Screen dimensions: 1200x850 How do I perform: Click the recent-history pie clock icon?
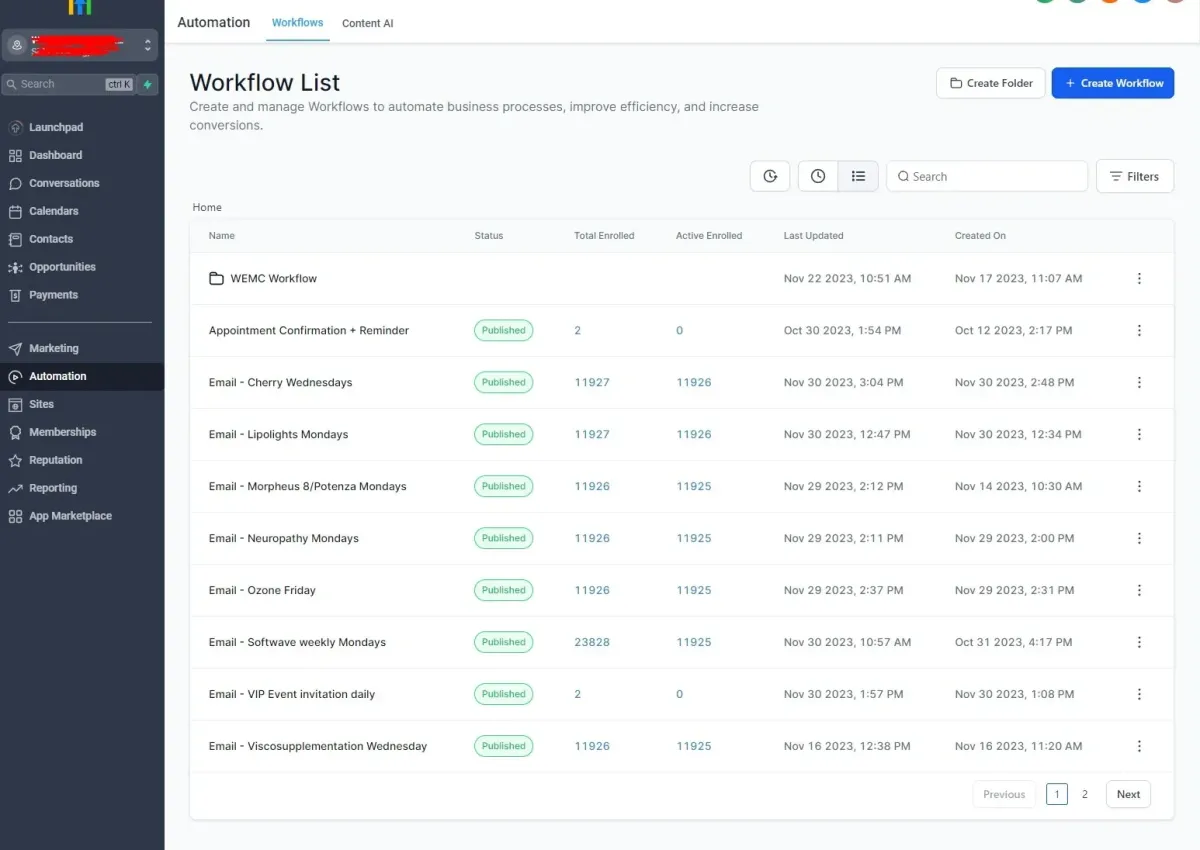pos(770,176)
